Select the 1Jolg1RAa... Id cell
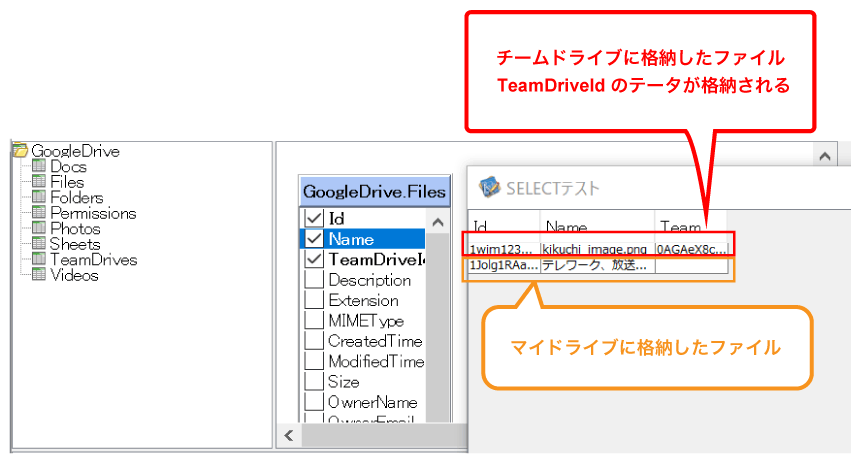Viewport: 851px width, 459px height. click(504, 265)
